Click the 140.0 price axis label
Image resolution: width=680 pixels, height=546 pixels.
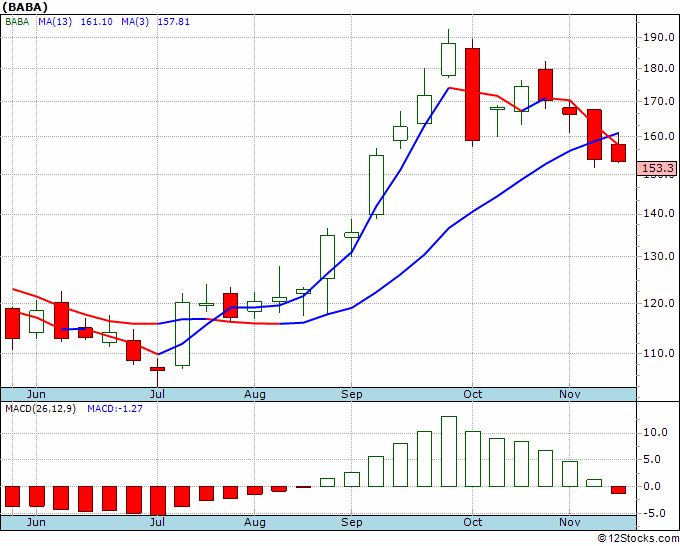click(x=658, y=213)
